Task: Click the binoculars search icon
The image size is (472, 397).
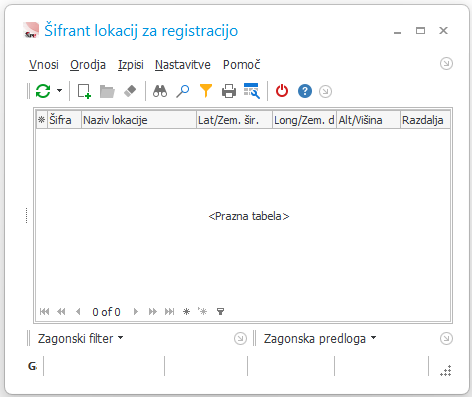Action: (160, 91)
